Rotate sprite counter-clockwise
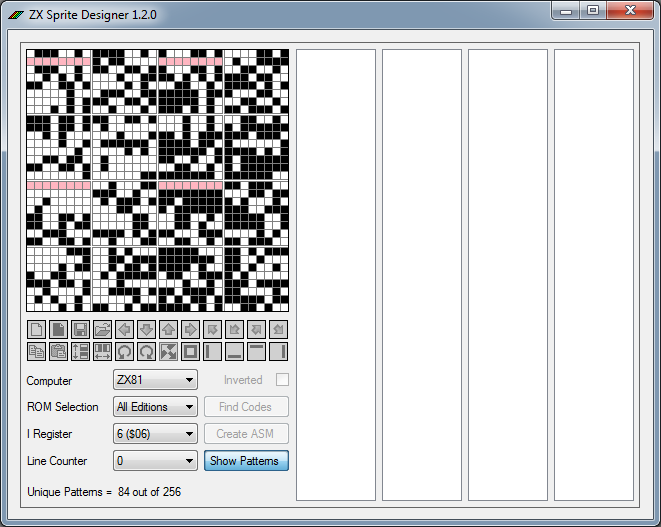This screenshot has height=527, width=661. point(124,351)
